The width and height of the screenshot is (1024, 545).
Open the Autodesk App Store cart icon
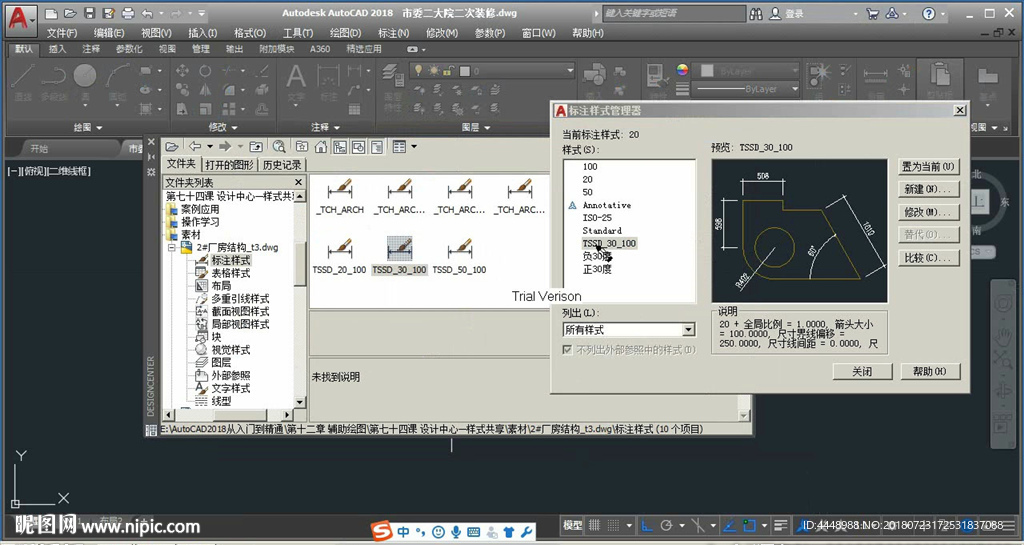tap(872, 13)
